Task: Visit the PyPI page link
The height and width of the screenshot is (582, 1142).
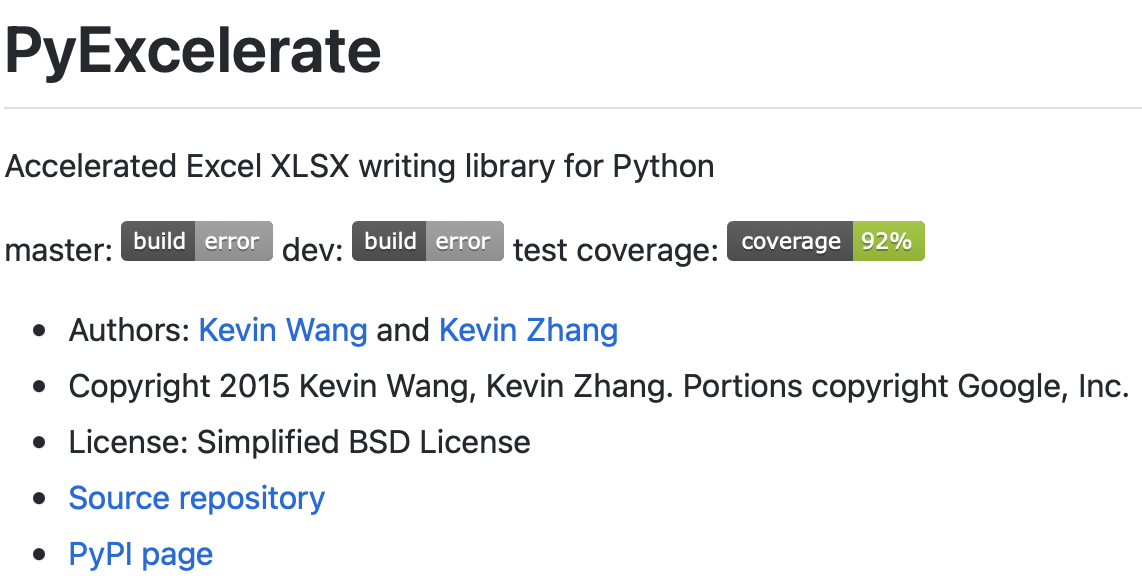Action: click(141, 555)
